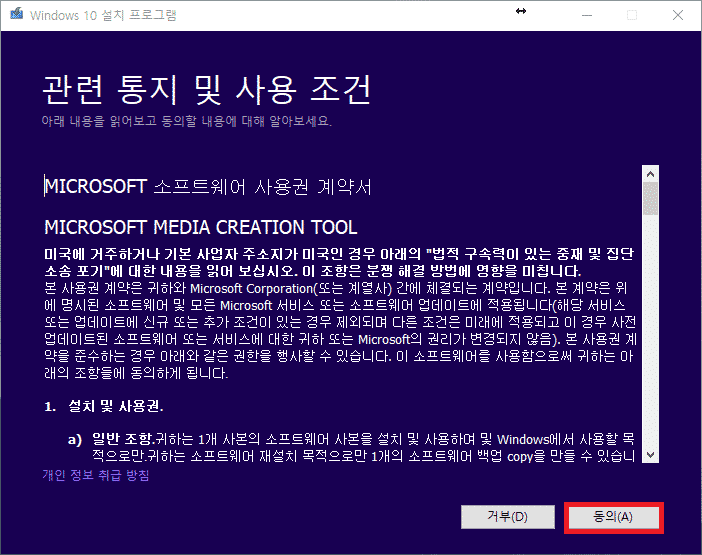Click the Windows 10 setup title bar icon
Image resolution: width=702 pixels, height=555 pixels.
click(17, 14)
